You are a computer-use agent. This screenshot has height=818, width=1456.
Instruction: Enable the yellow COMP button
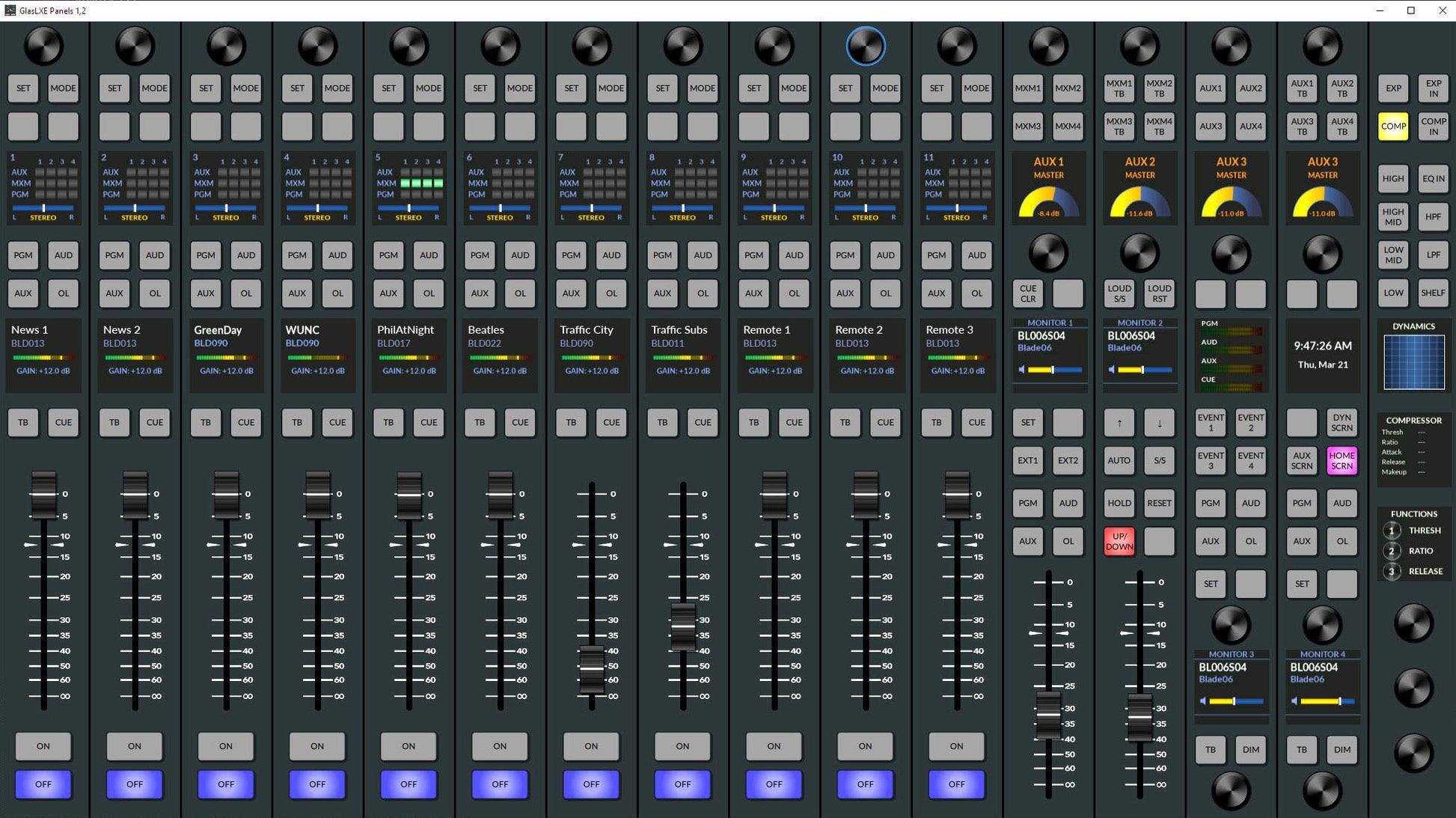[1393, 126]
